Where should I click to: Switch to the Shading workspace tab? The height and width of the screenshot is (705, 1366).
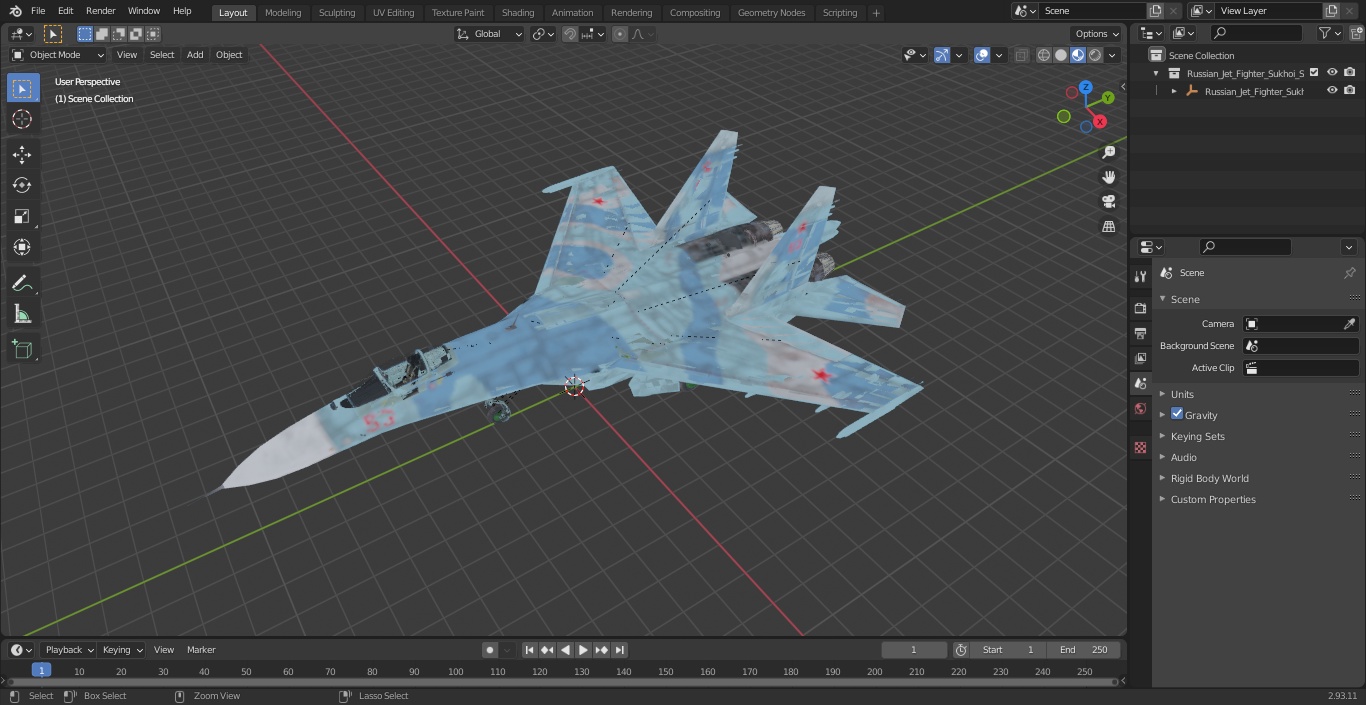518,13
